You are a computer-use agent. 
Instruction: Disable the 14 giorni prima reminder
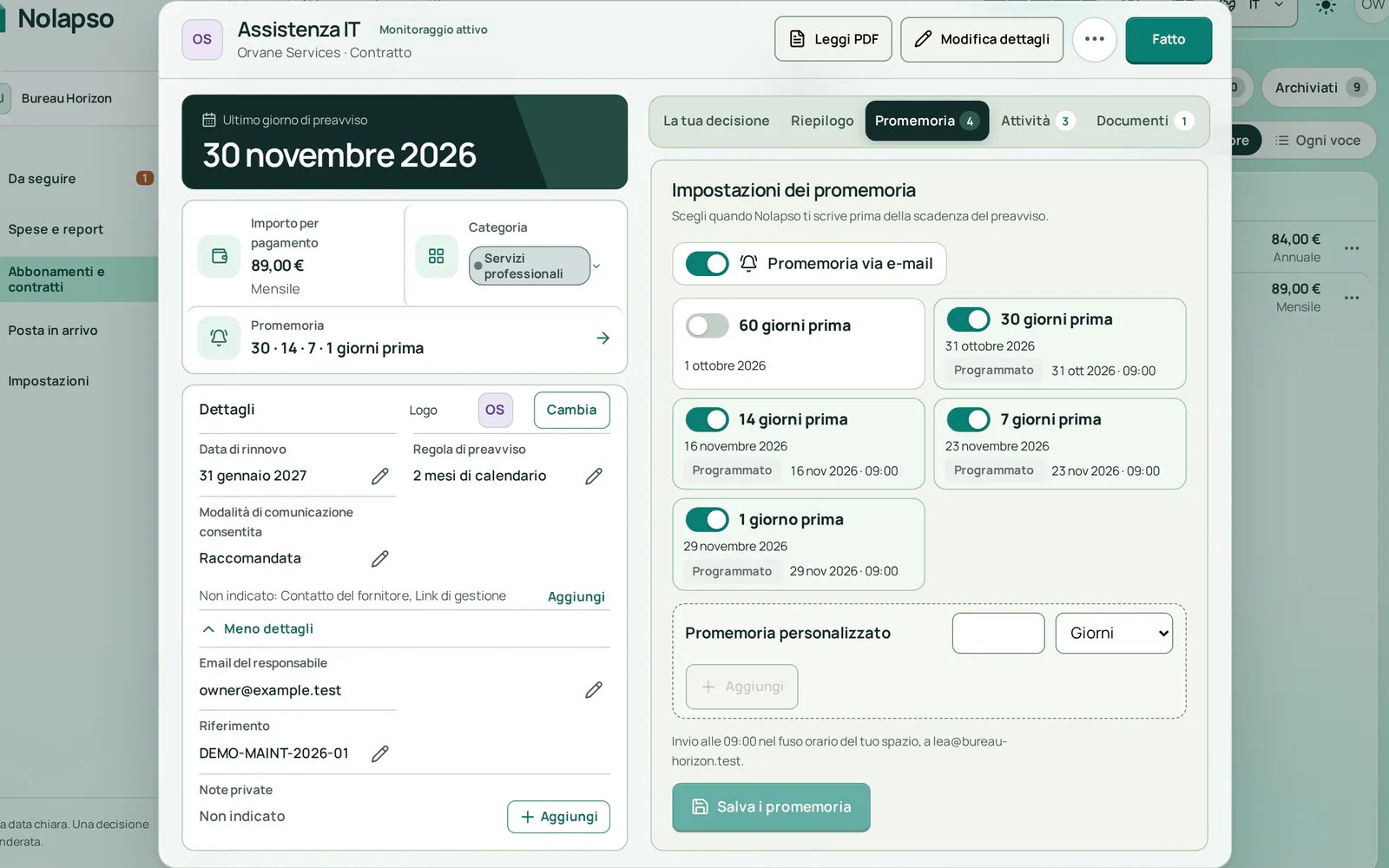coord(707,419)
